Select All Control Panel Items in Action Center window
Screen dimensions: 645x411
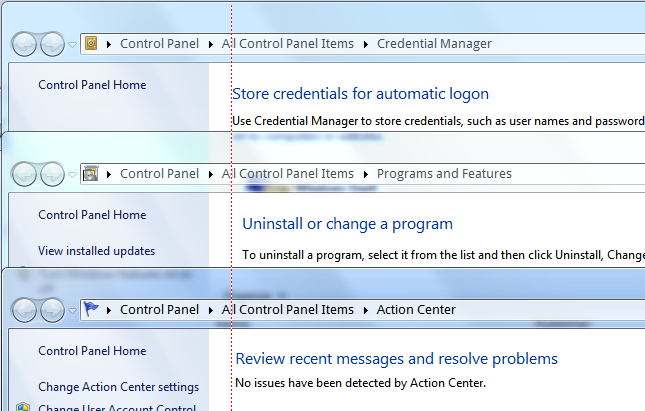point(288,310)
